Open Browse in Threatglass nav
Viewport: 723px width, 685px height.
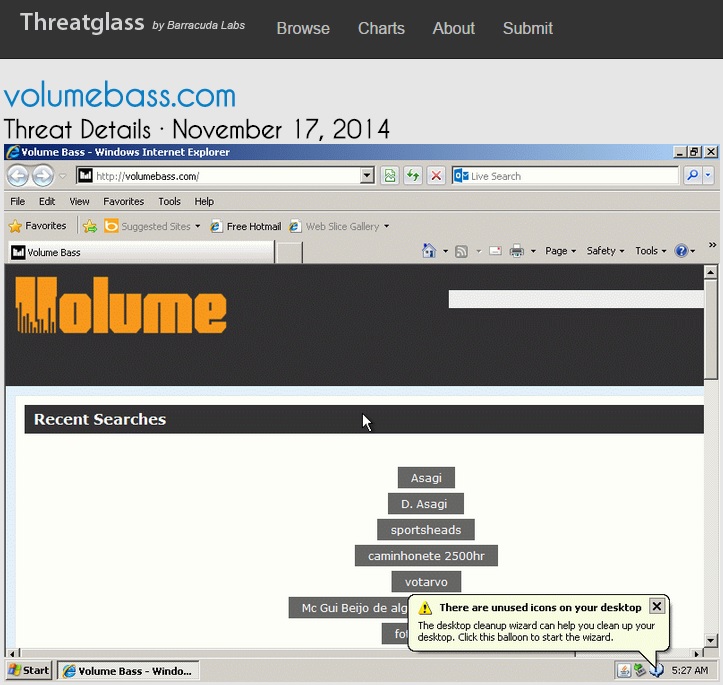tap(303, 28)
